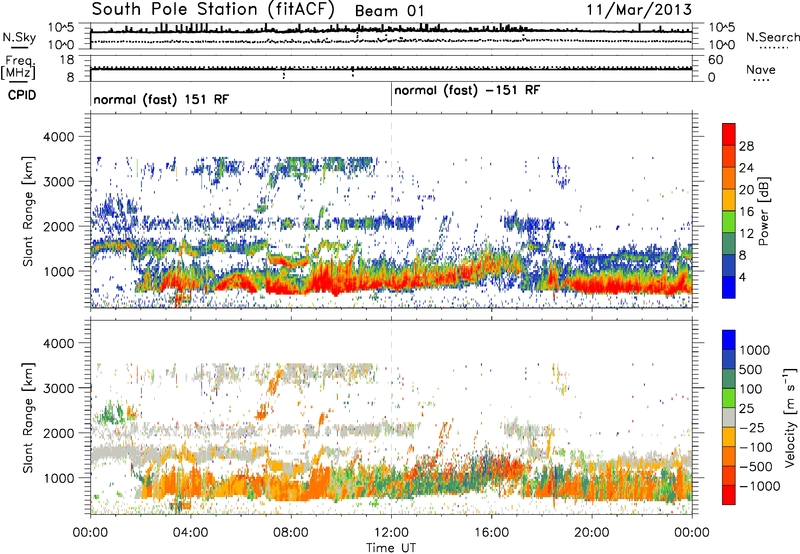Click the 'Power [dB]' colorbar title
Viewport: 800px width, 554px height.
(x=764, y=211)
